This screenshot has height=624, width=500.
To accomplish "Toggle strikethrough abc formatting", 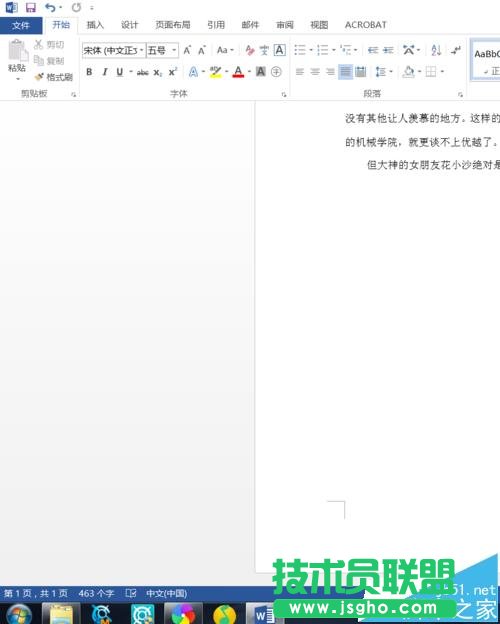I will 143,72.
